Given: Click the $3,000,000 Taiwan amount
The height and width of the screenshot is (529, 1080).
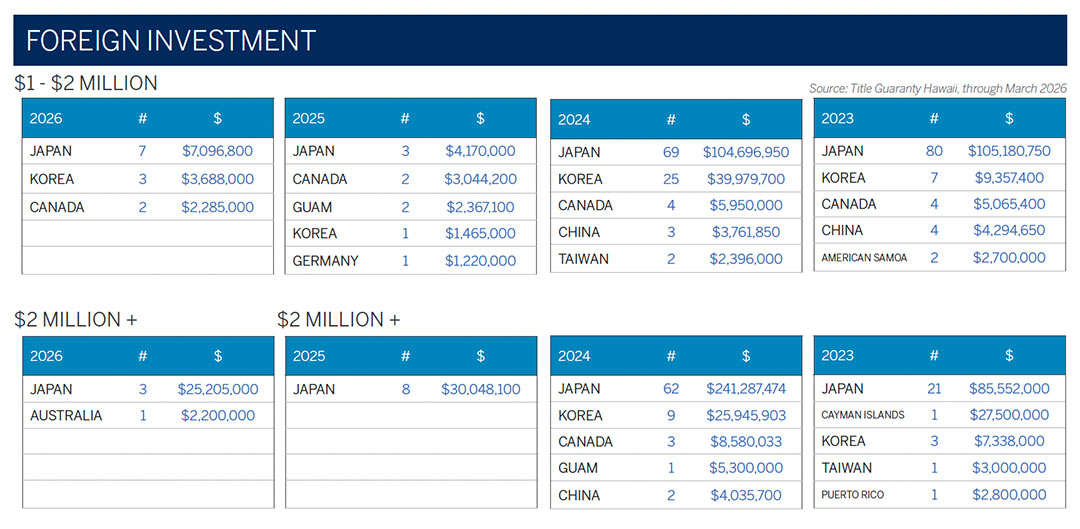Looking at the screenshot, I should tap(1009, 468).
